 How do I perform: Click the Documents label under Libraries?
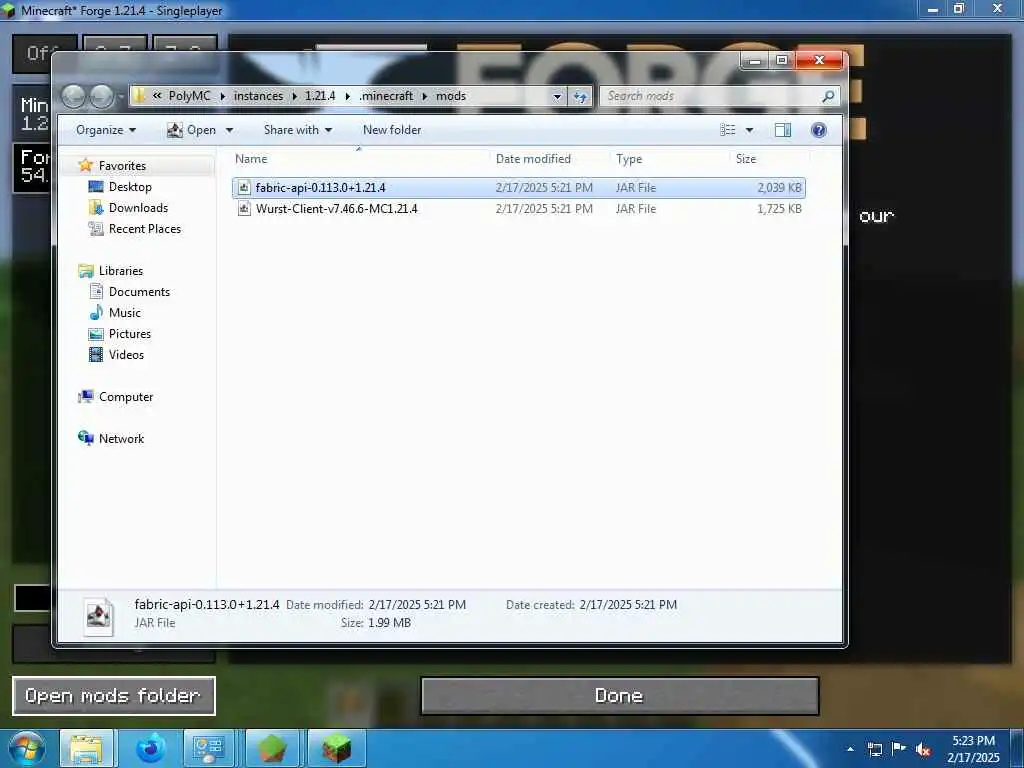tap(139, 291)
